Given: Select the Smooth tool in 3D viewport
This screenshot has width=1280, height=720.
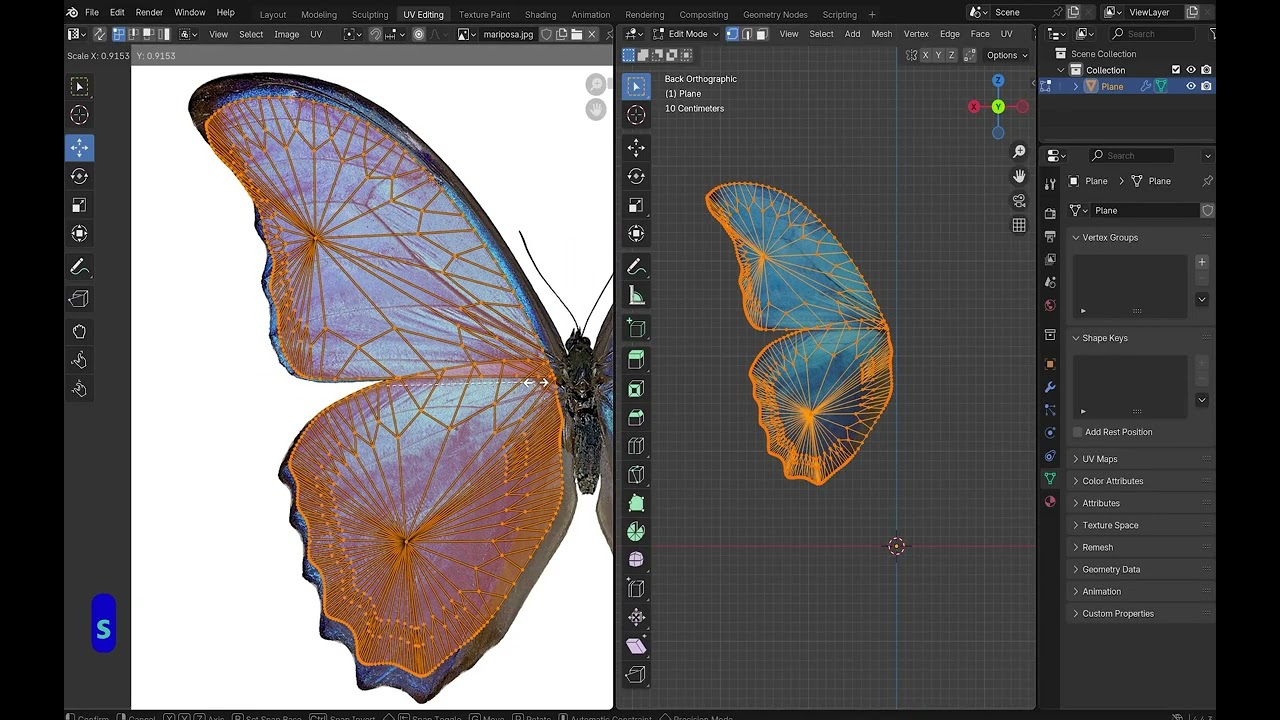Looking at the screenshot, I should (636, 560).
